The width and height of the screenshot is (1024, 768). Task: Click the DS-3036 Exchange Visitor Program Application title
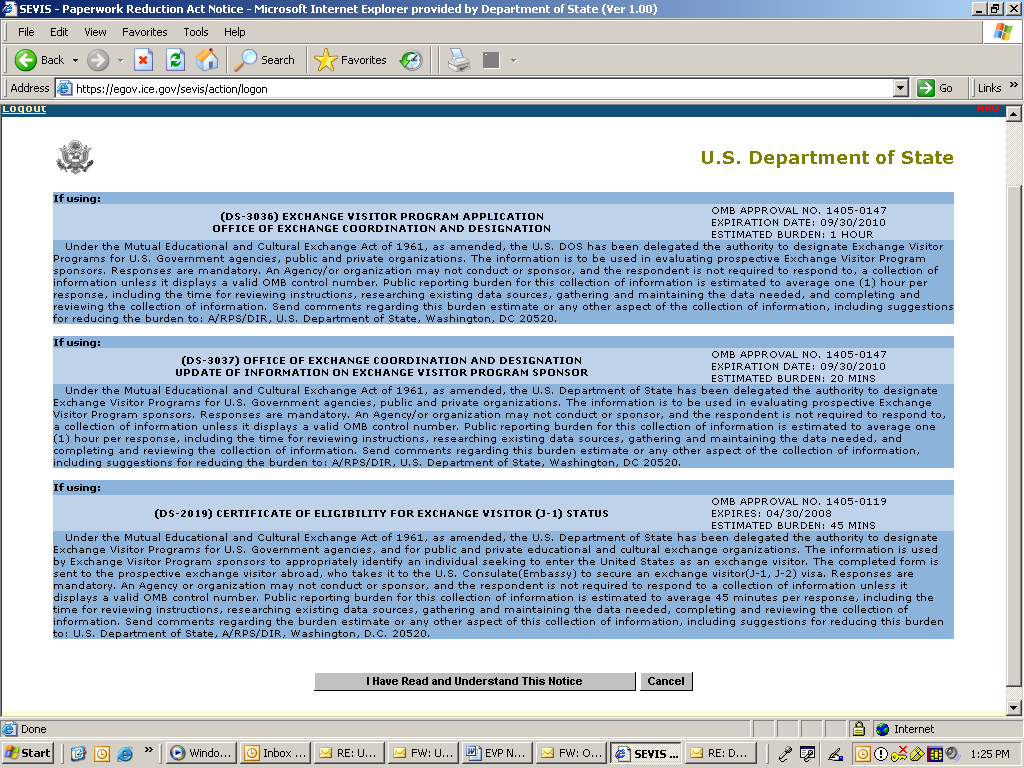[x=381, y=223]
